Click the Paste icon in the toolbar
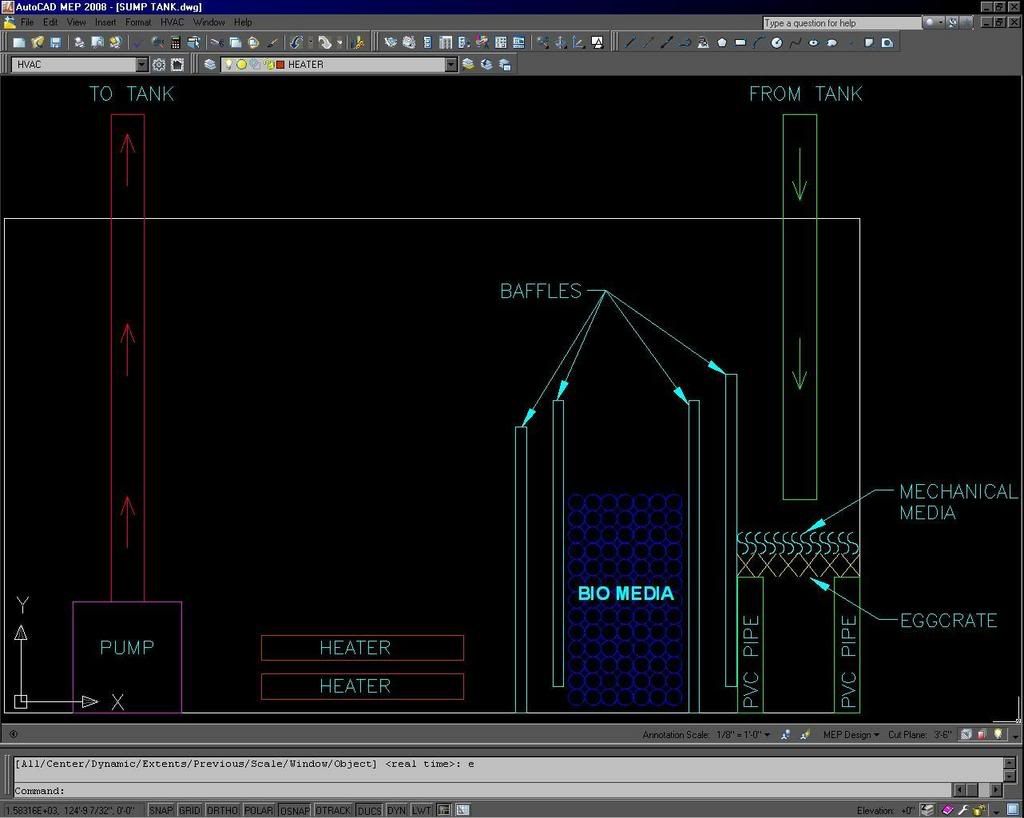The height and width of the screenshot is (818, 1024). click(x=253, y=42)
